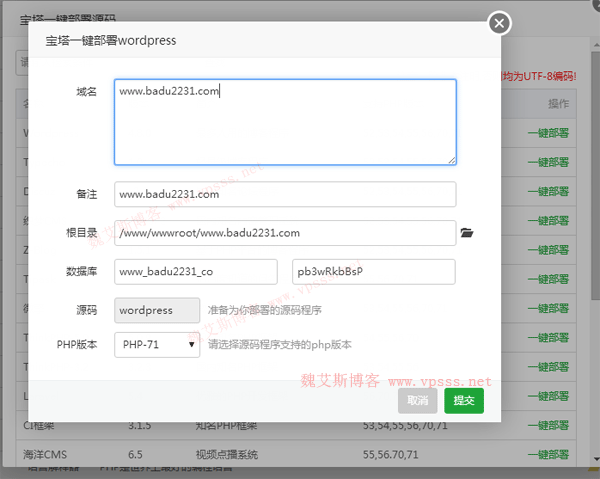Submit the form with the green 提交 button

pos(464,400)
